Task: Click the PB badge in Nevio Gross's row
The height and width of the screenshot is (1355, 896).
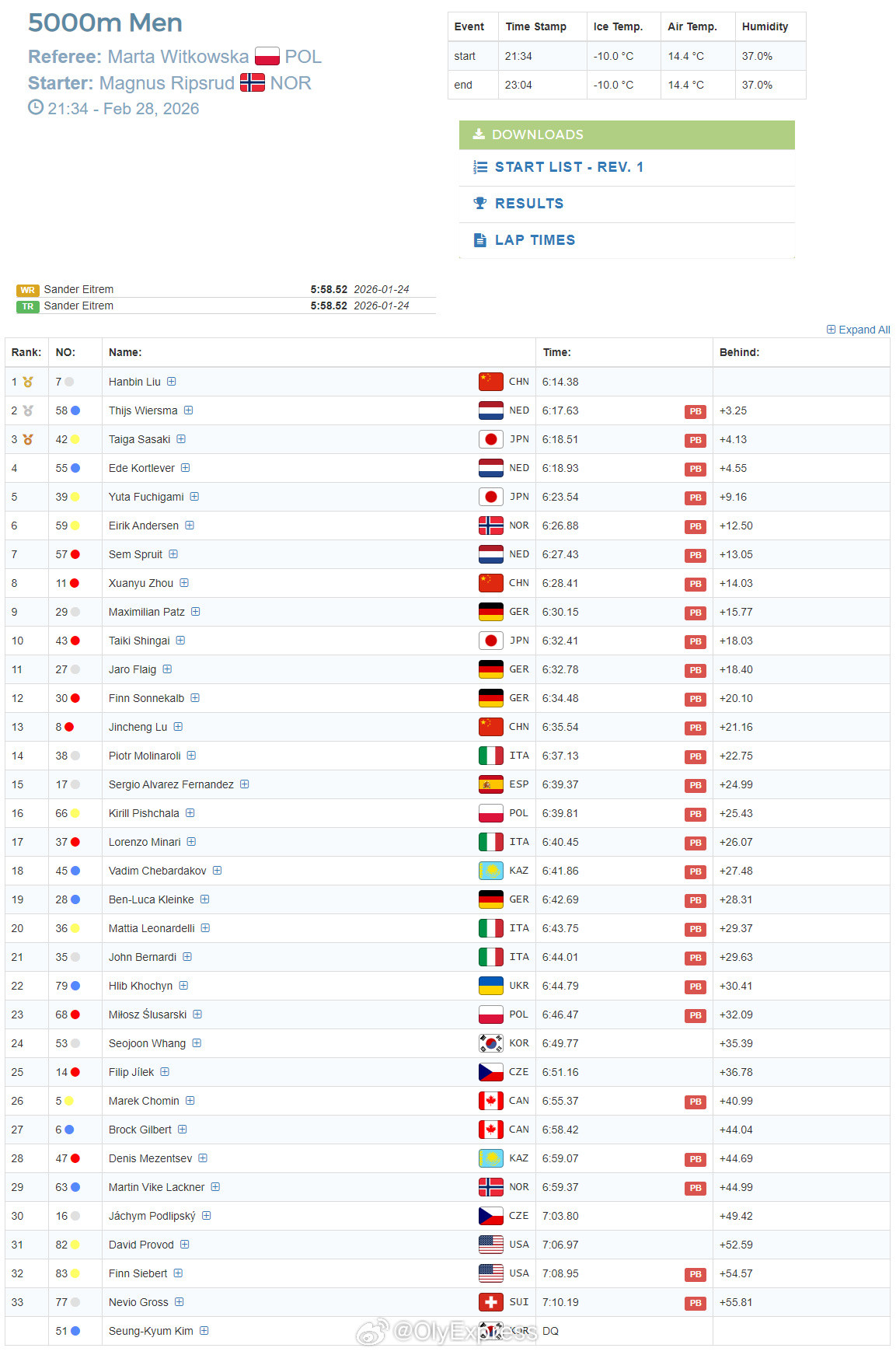Action: point(696,1303)
